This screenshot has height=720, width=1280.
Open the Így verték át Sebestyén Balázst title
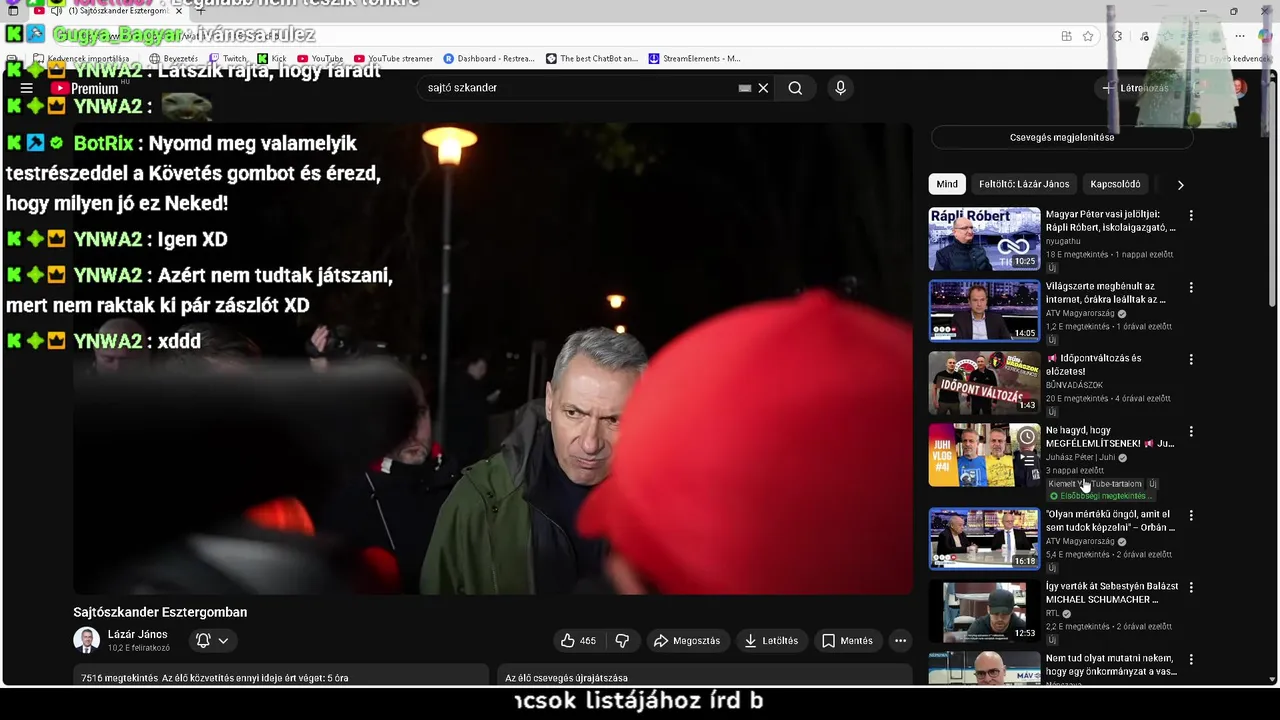pos(1112,593)
